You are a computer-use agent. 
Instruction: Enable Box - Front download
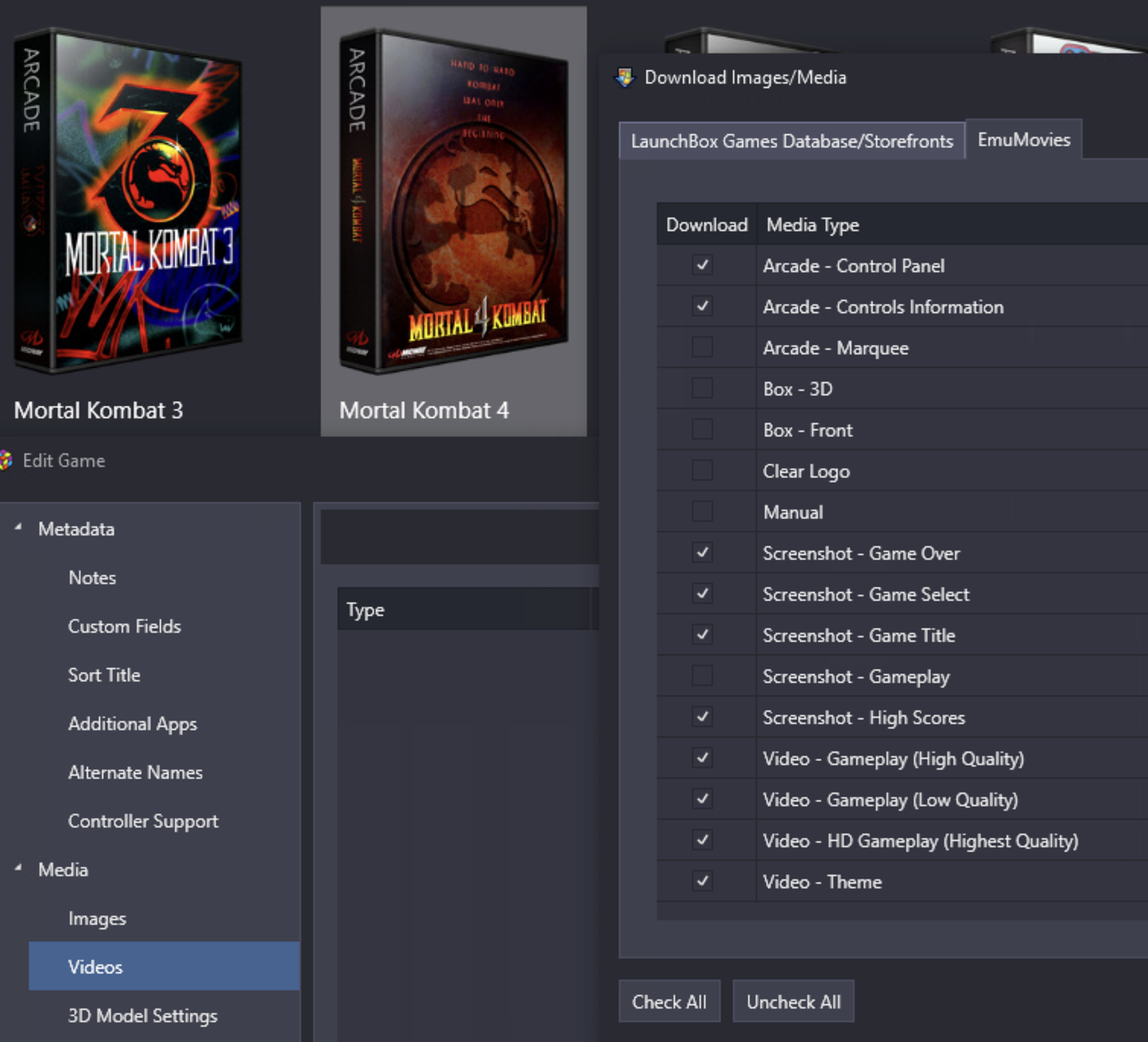pyautogui.click(x=702, y=430)
